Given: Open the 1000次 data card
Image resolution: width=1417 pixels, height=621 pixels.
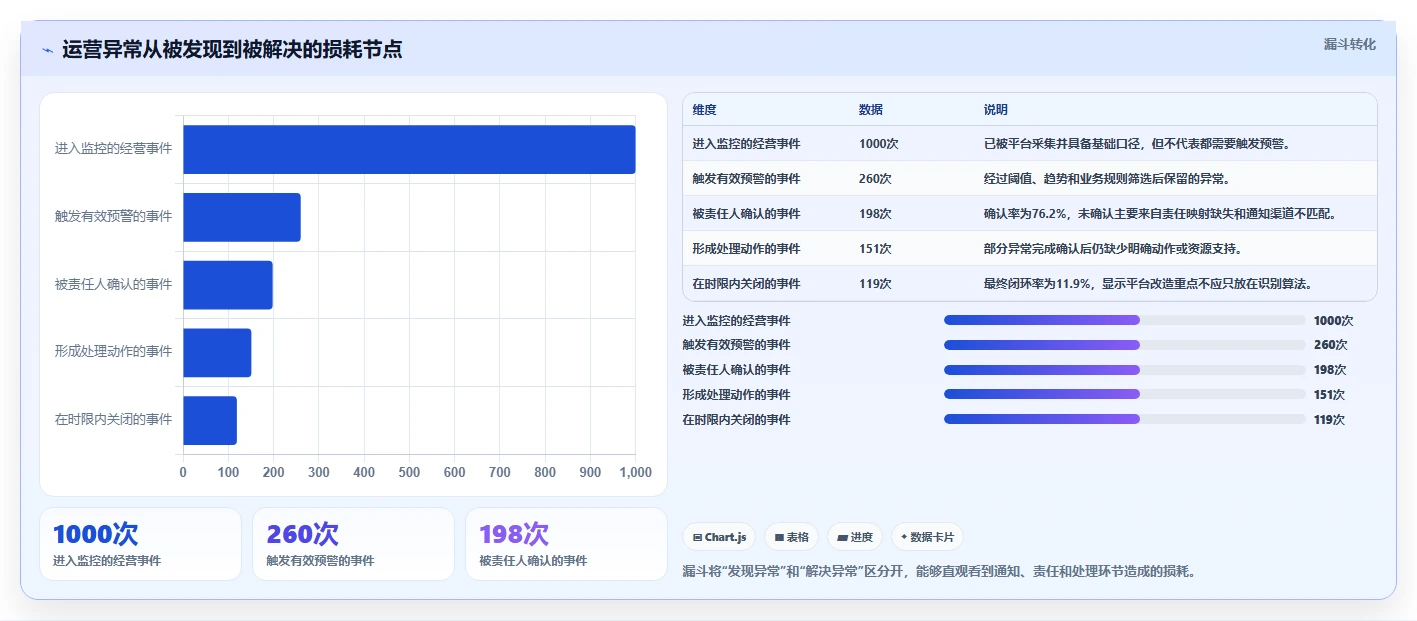Looking at the screenshot, I should (140, 544).
